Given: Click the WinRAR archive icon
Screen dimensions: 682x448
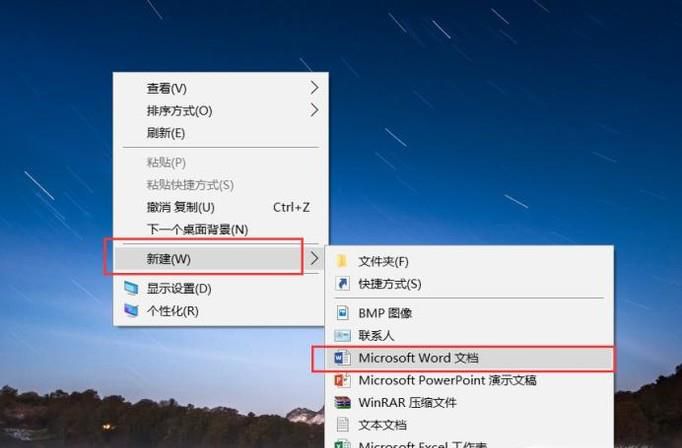Looking at the screenshot, I should click(x=342, y=402).
